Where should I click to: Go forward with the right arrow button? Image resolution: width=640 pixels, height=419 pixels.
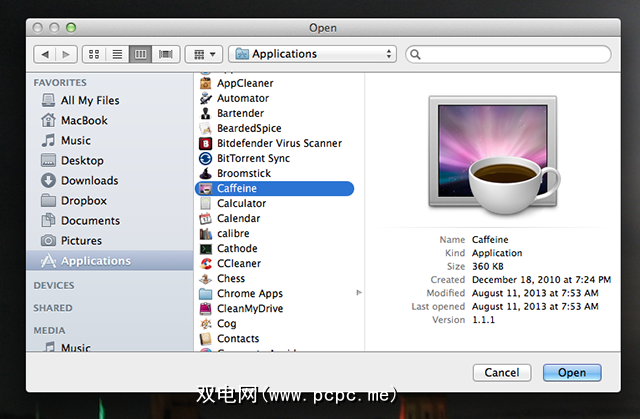66,54
